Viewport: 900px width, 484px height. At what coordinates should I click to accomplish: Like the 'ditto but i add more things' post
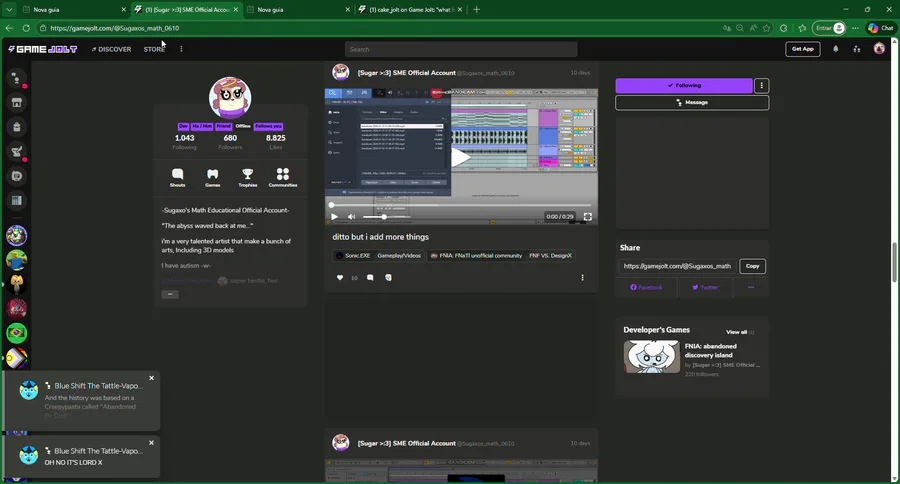click(340, 278)
